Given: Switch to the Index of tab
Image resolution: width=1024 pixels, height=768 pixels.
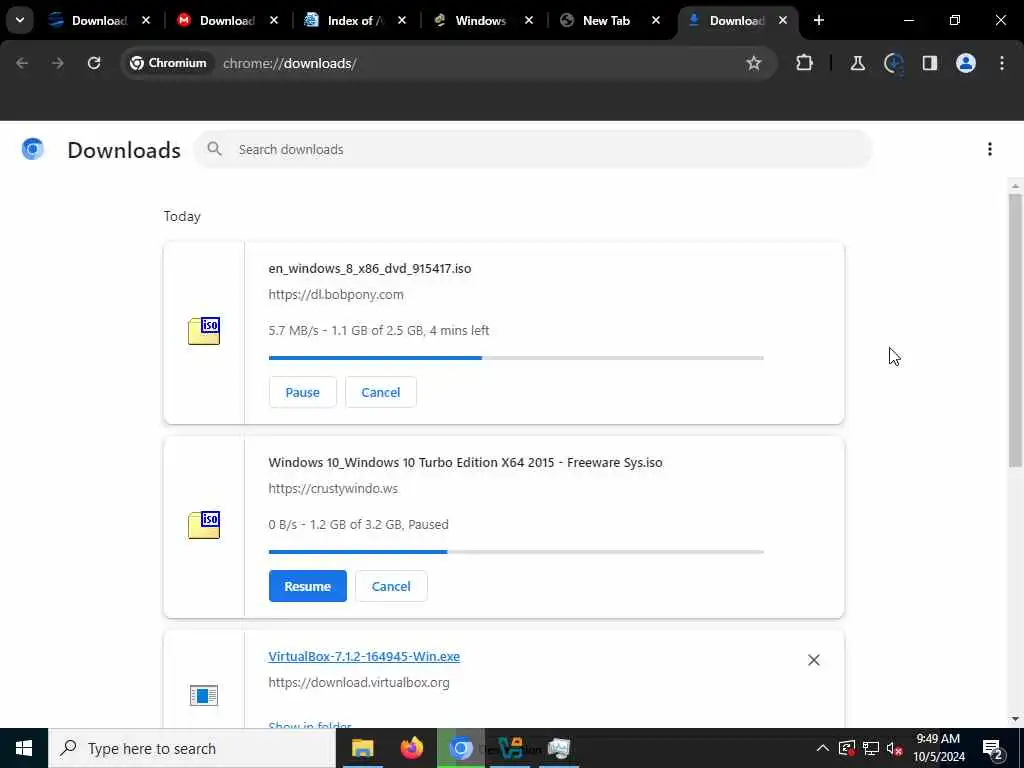Looking at the screenshot, I should click(356, 21).
